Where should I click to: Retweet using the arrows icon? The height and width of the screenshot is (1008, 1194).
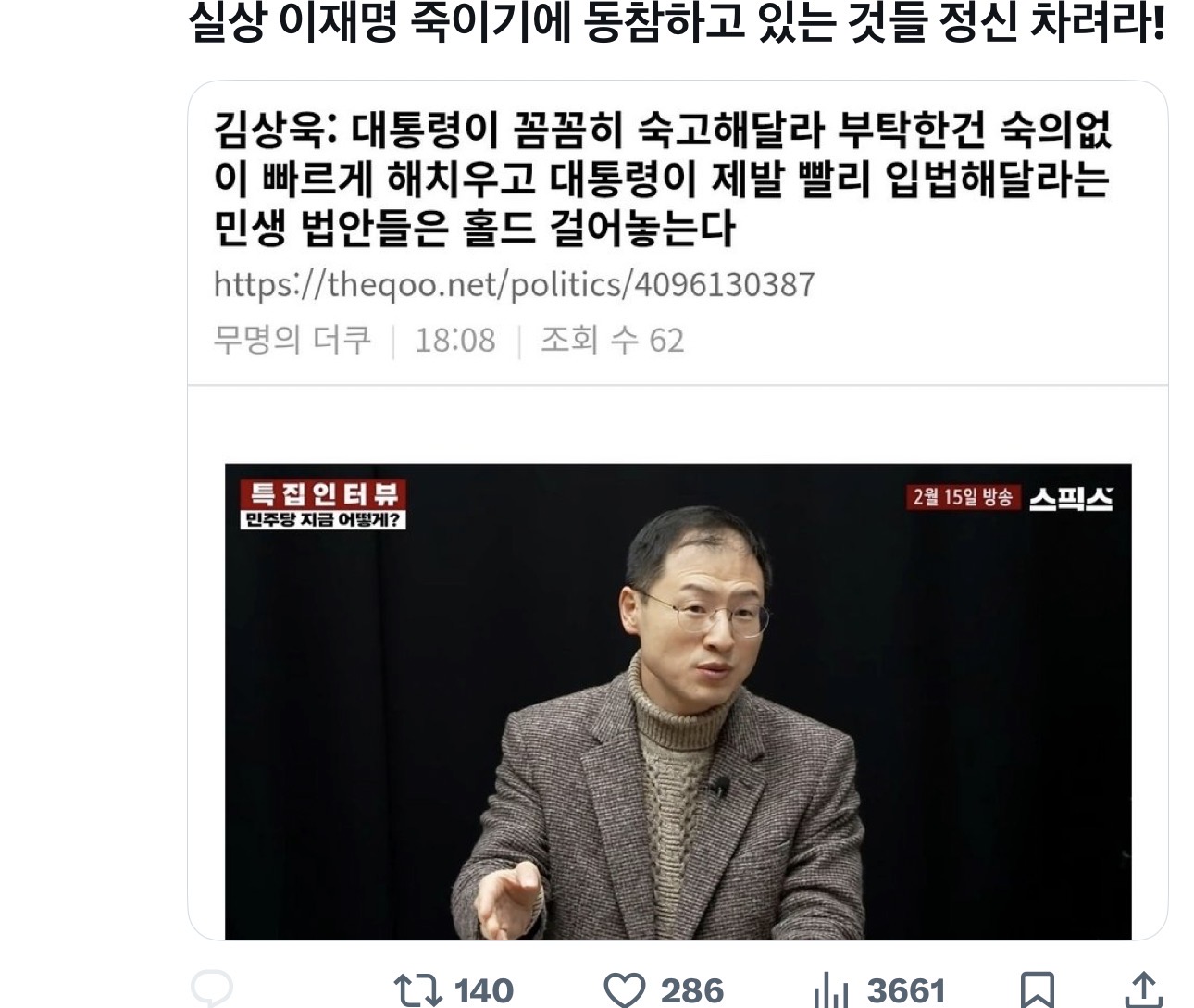tap(416, 990)
